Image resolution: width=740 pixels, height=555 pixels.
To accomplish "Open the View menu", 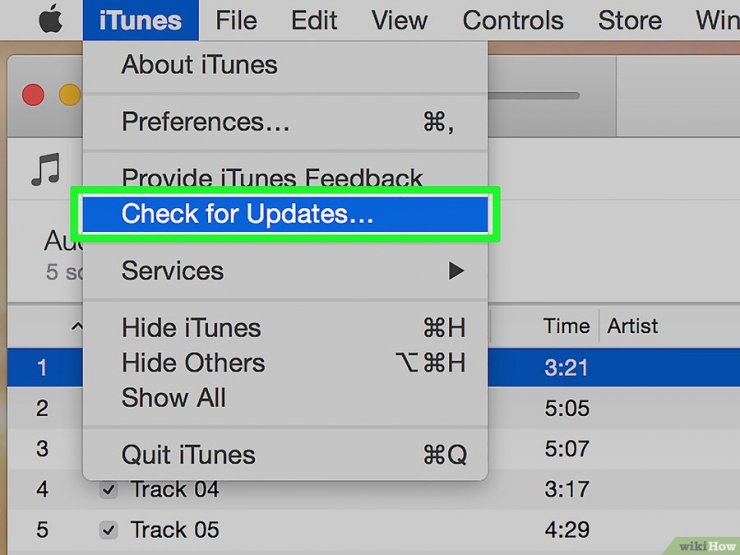I will [x=399, y=20].
